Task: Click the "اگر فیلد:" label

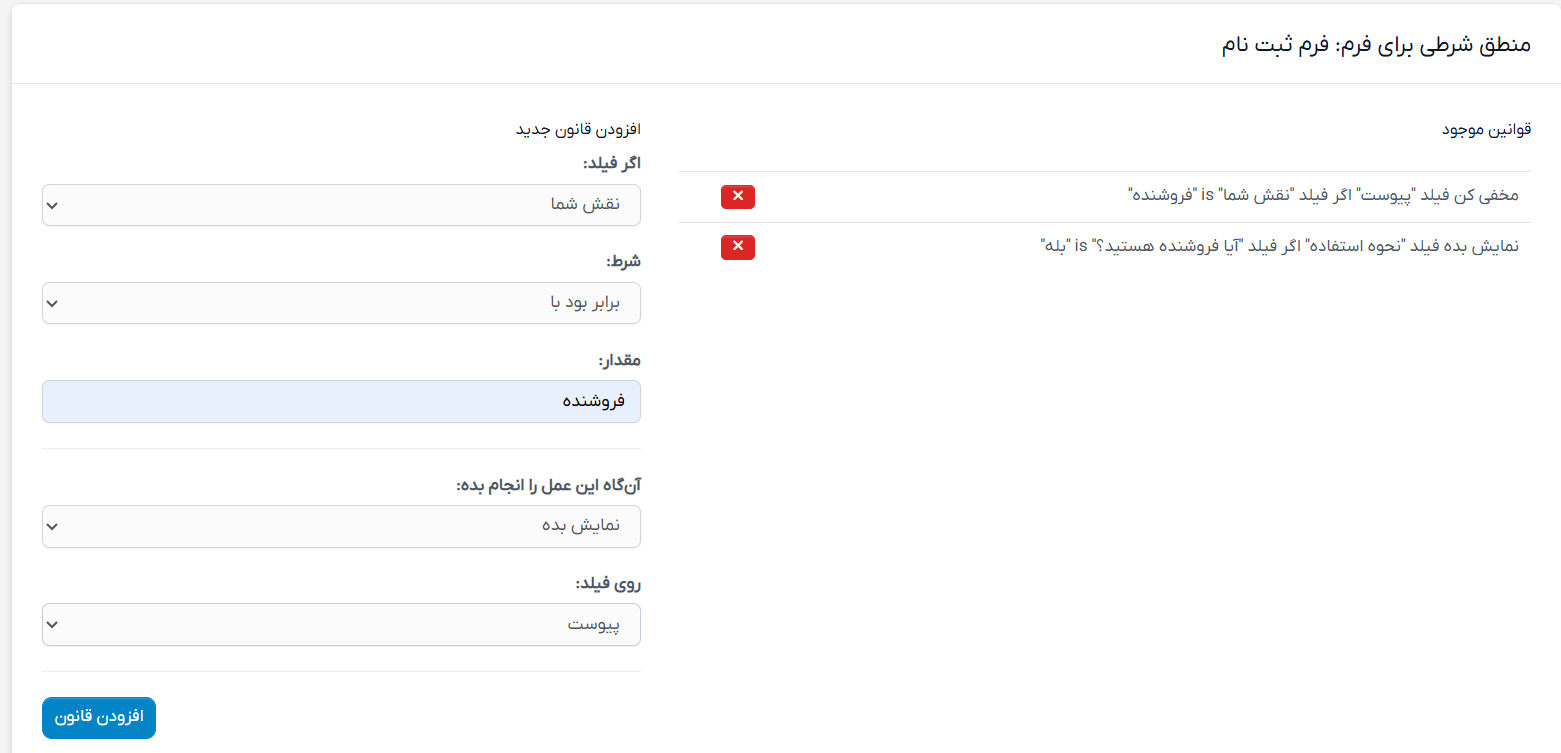Action: point(611,163)
